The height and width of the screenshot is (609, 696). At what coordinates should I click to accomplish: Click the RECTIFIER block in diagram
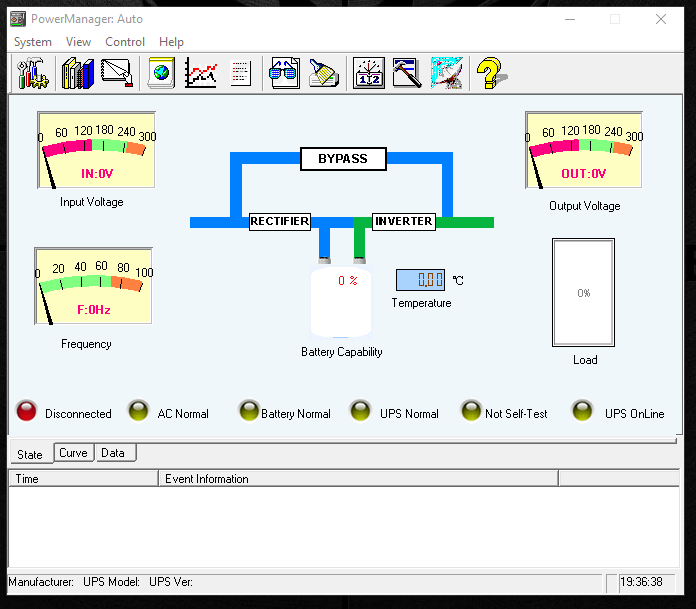coord(280,221)
